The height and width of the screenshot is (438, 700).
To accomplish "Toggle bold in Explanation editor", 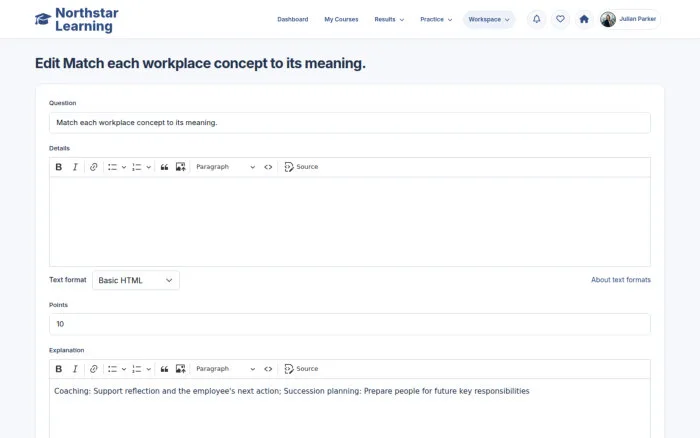I will click(x=58, y=369).
